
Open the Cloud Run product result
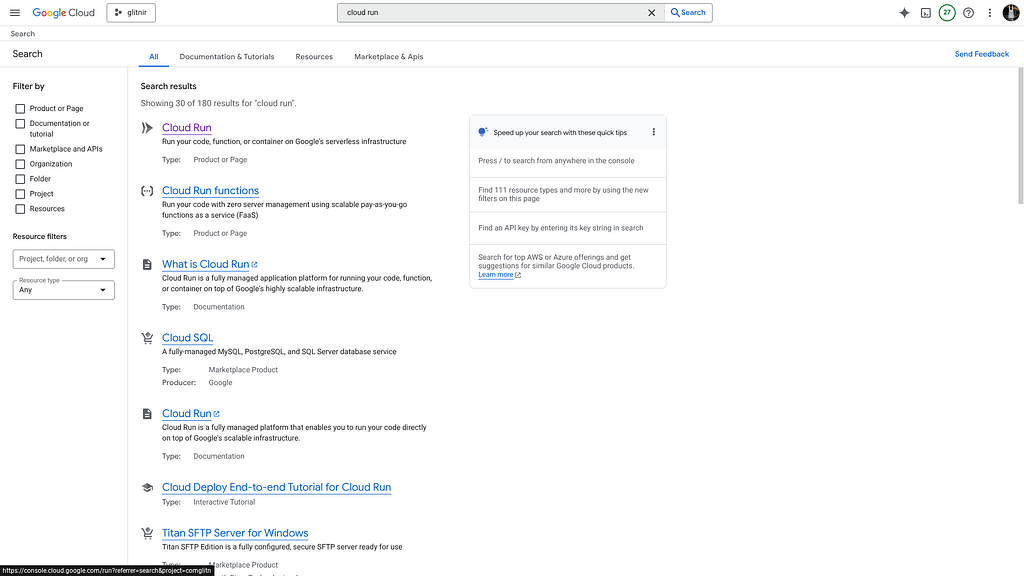pyautogui.click(x=187, y=127)
